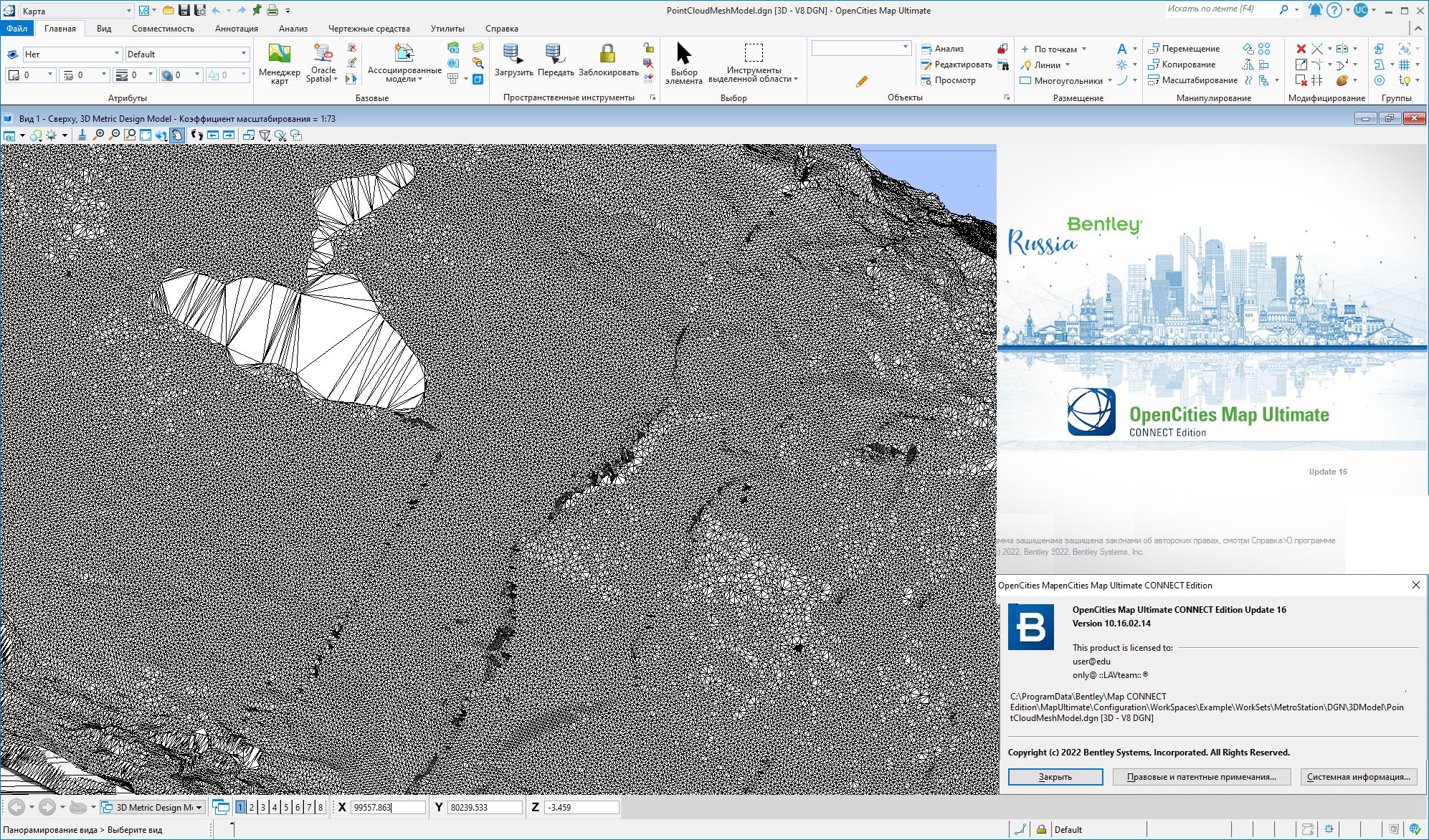Open the empty combo box in Объекты group
The image size is (1429, 840).
(861, 47)
